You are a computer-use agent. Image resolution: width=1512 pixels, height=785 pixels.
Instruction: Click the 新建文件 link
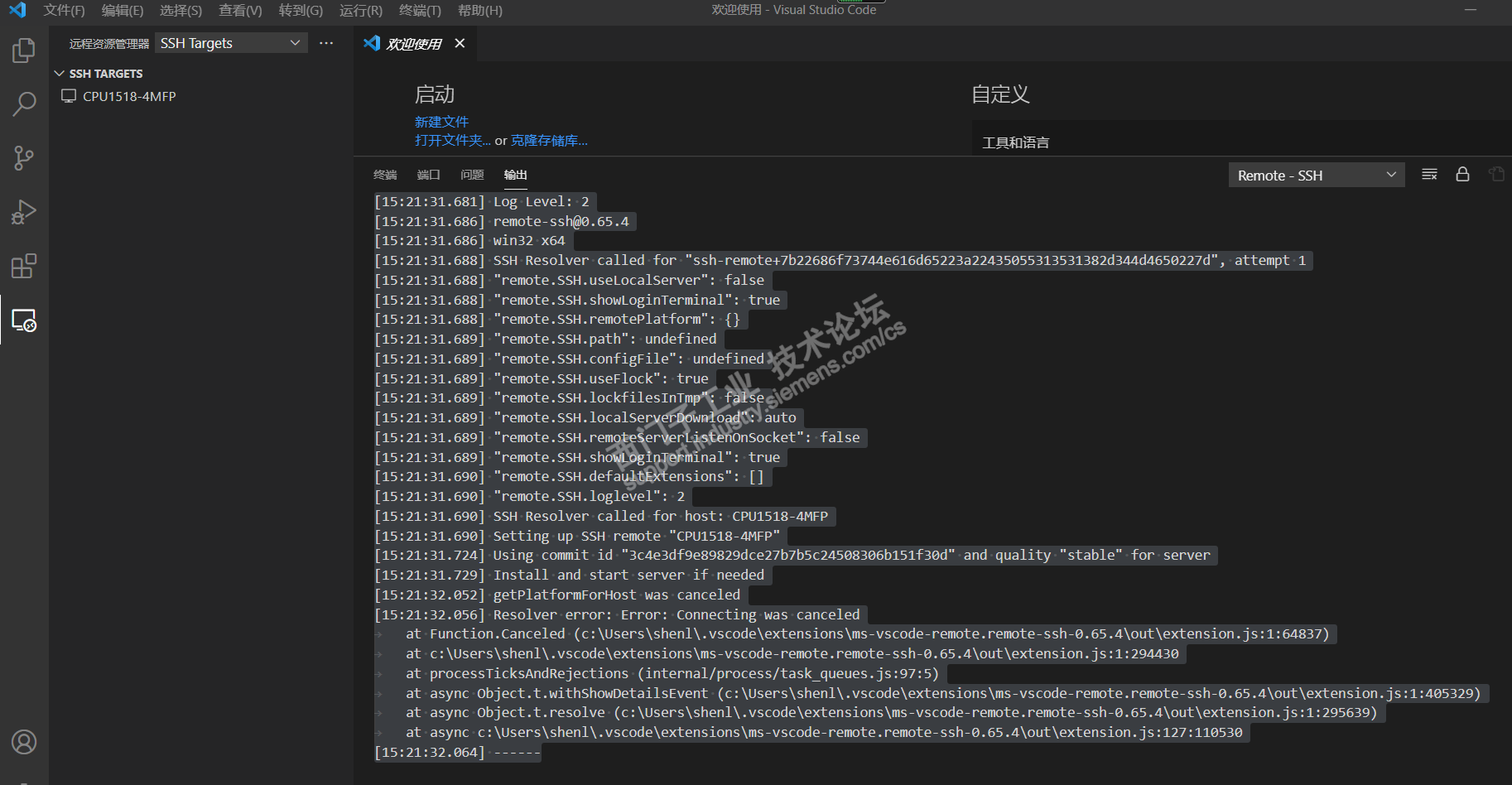(441, 122)
